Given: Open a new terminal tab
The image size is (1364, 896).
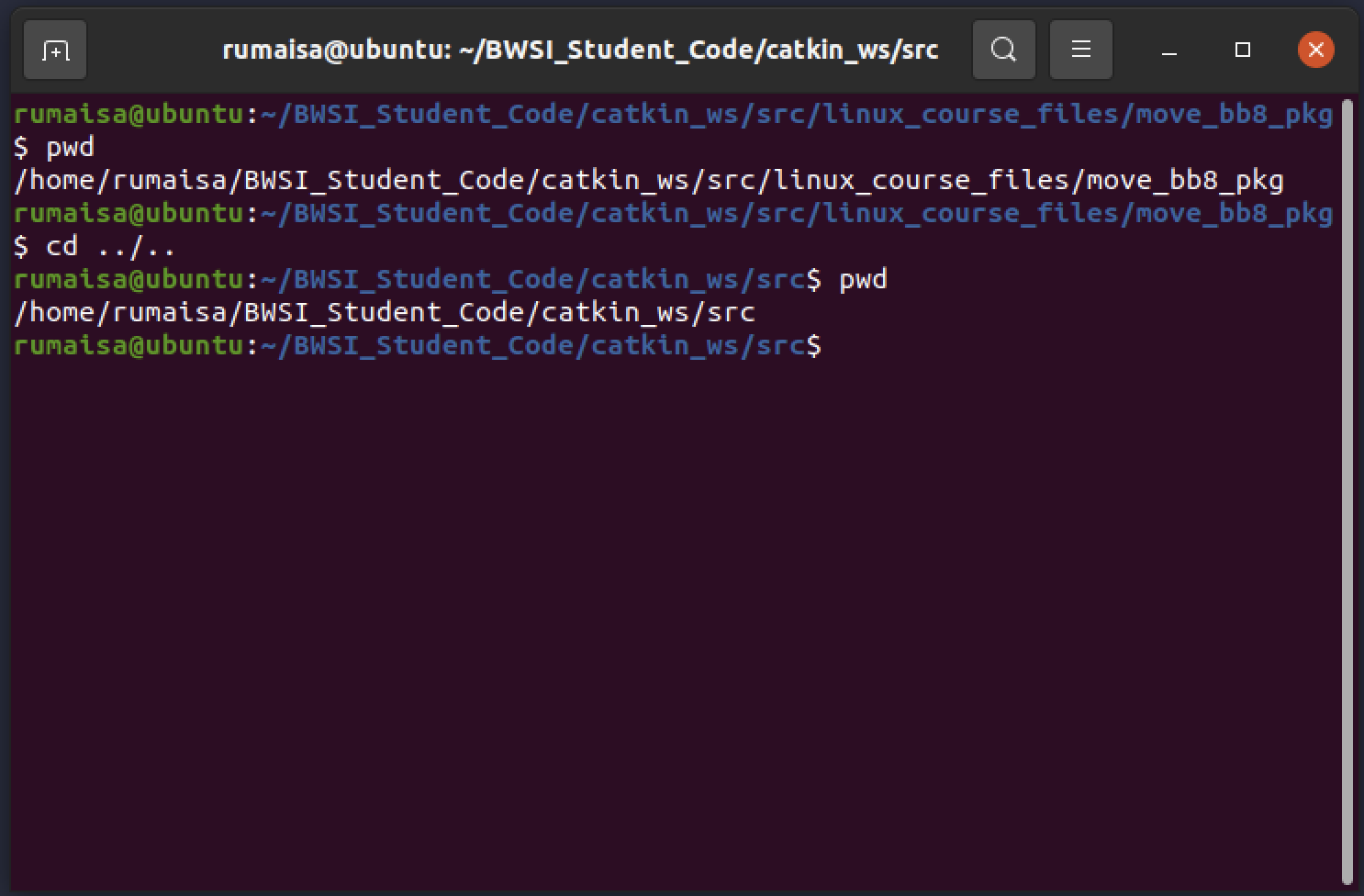Looking at the screenshot, I should click(x=55, y=50).
